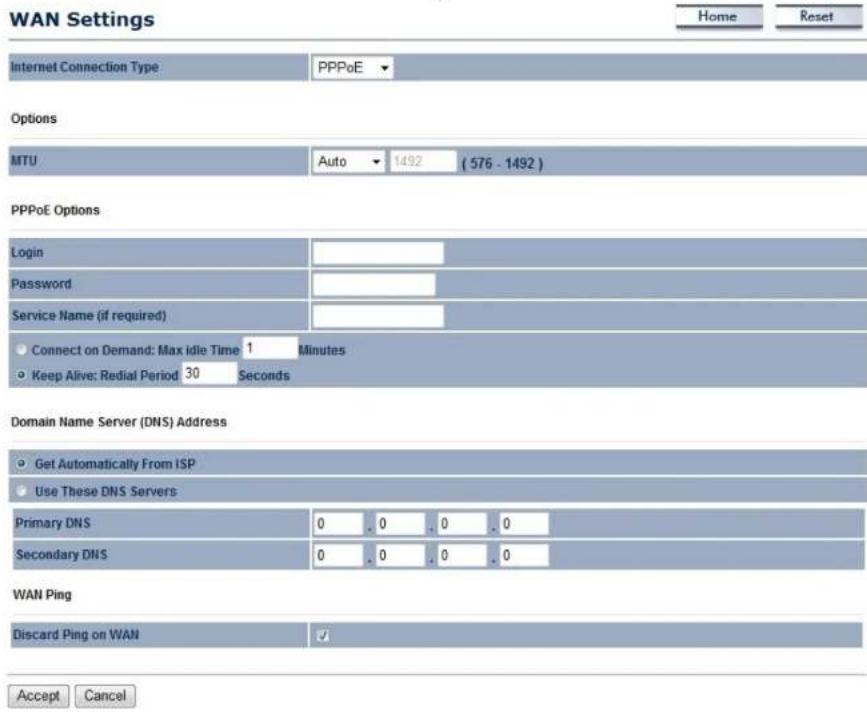867x712 pixels.
Task: Focus the Password input field
Action: click(374, 285)
